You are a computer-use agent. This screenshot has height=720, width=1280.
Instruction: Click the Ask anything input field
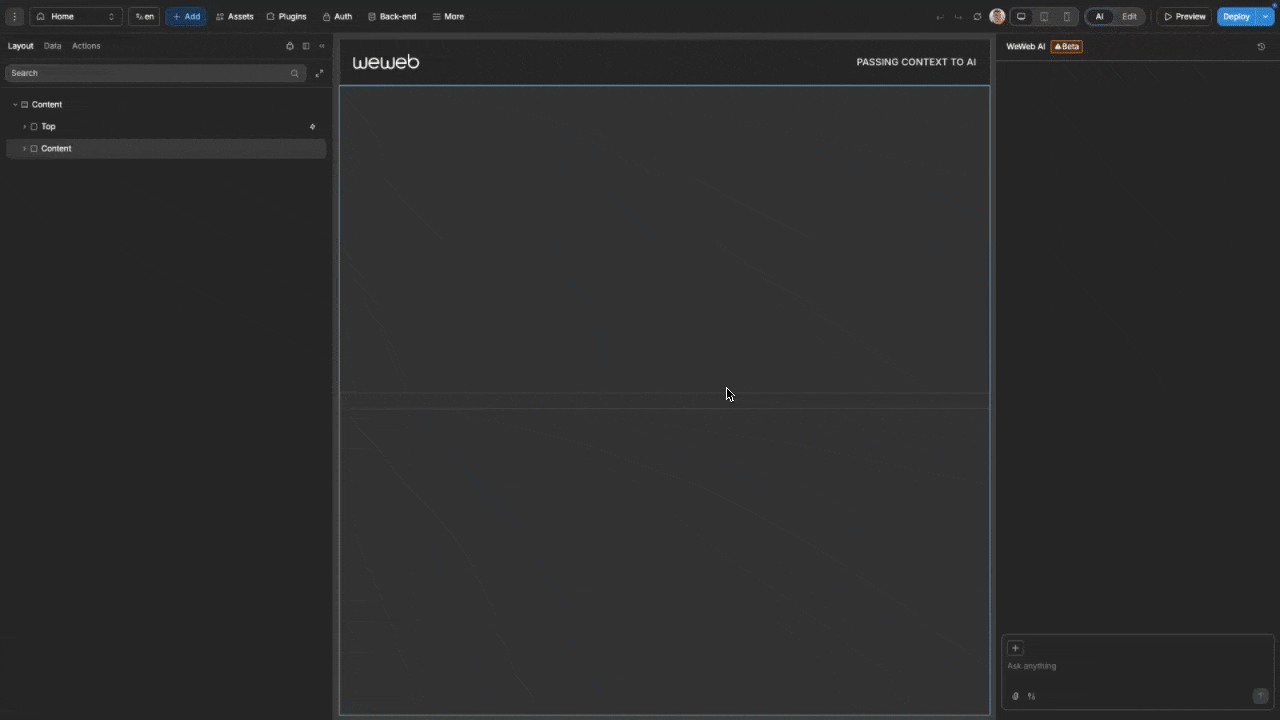1100,666
